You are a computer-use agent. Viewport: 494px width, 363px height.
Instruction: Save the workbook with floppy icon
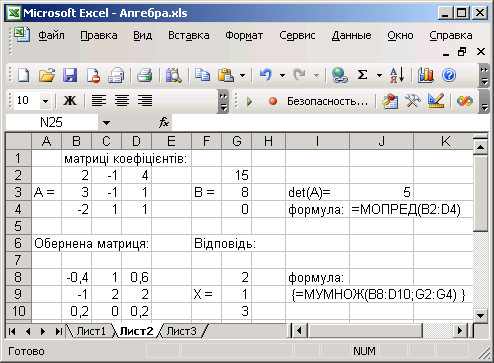pos(70,75)
